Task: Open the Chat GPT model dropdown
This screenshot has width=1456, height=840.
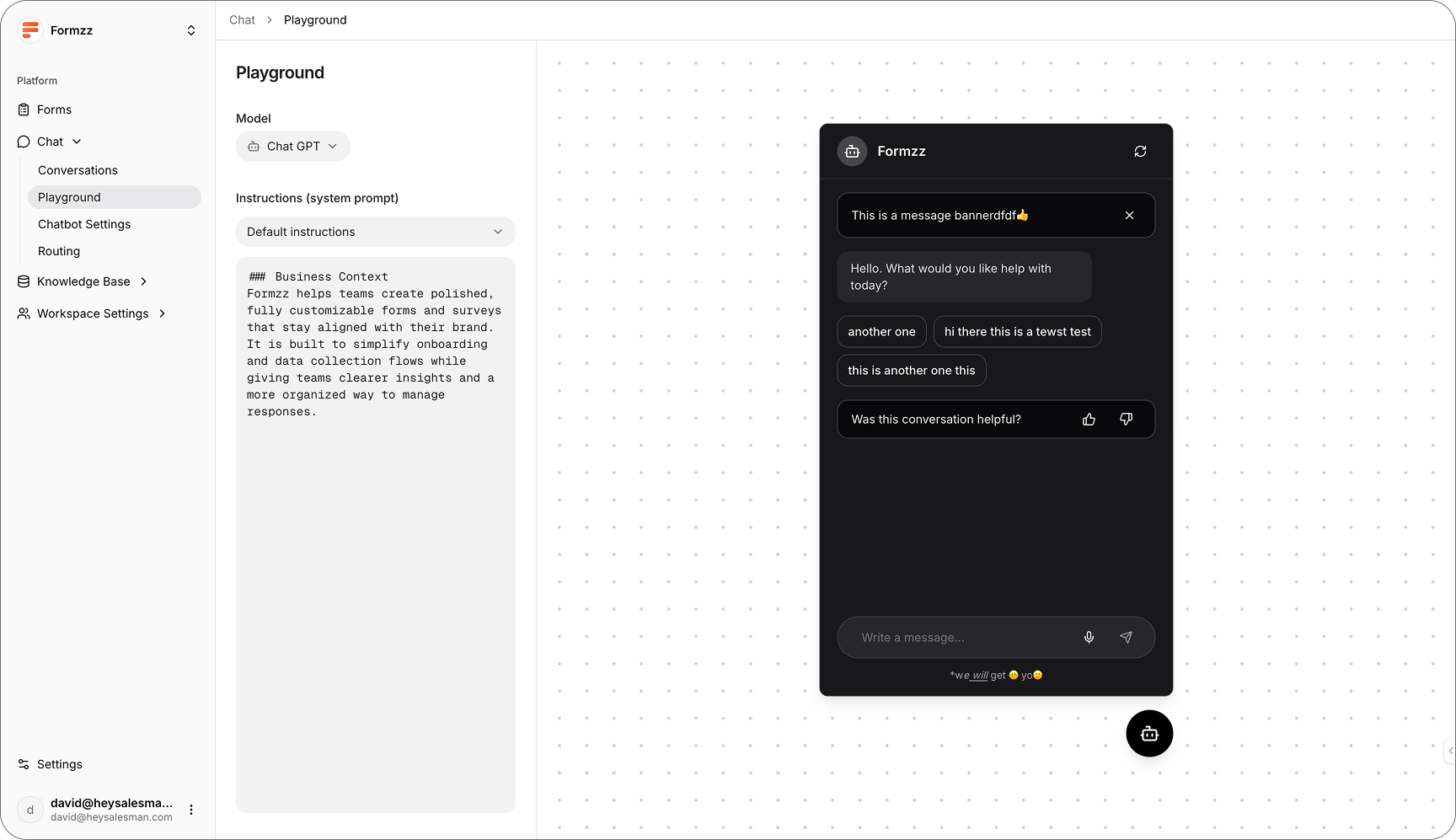Action: coord(292,147)
